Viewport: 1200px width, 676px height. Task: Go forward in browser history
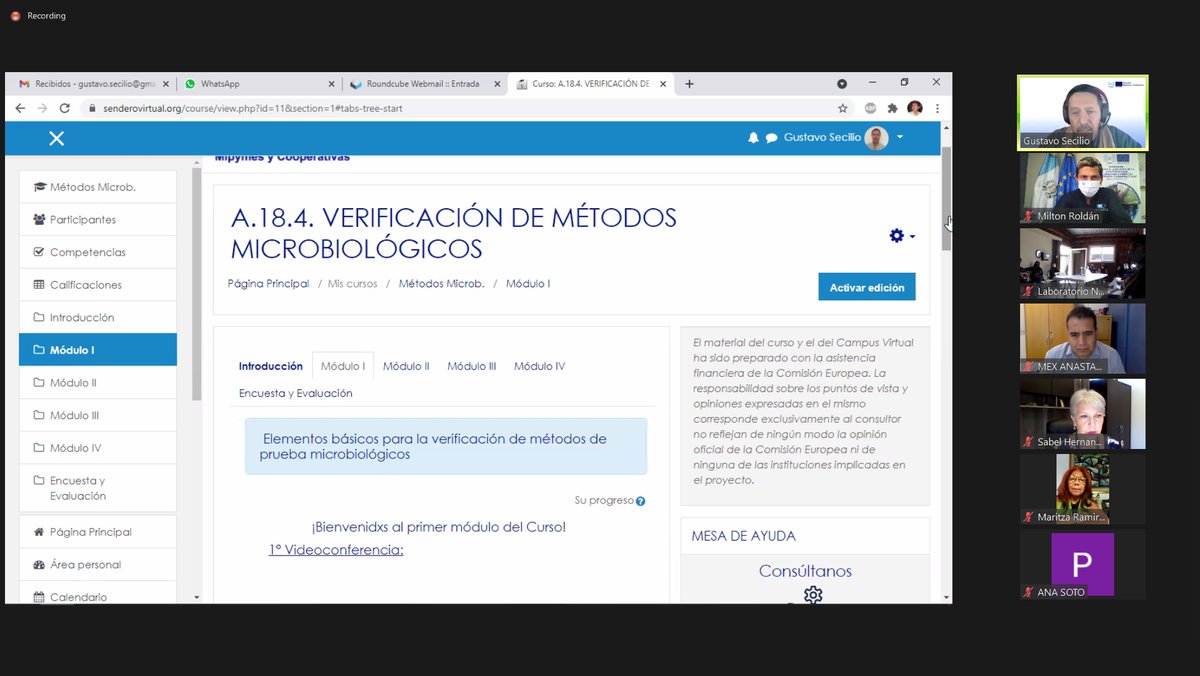point(42,108)
